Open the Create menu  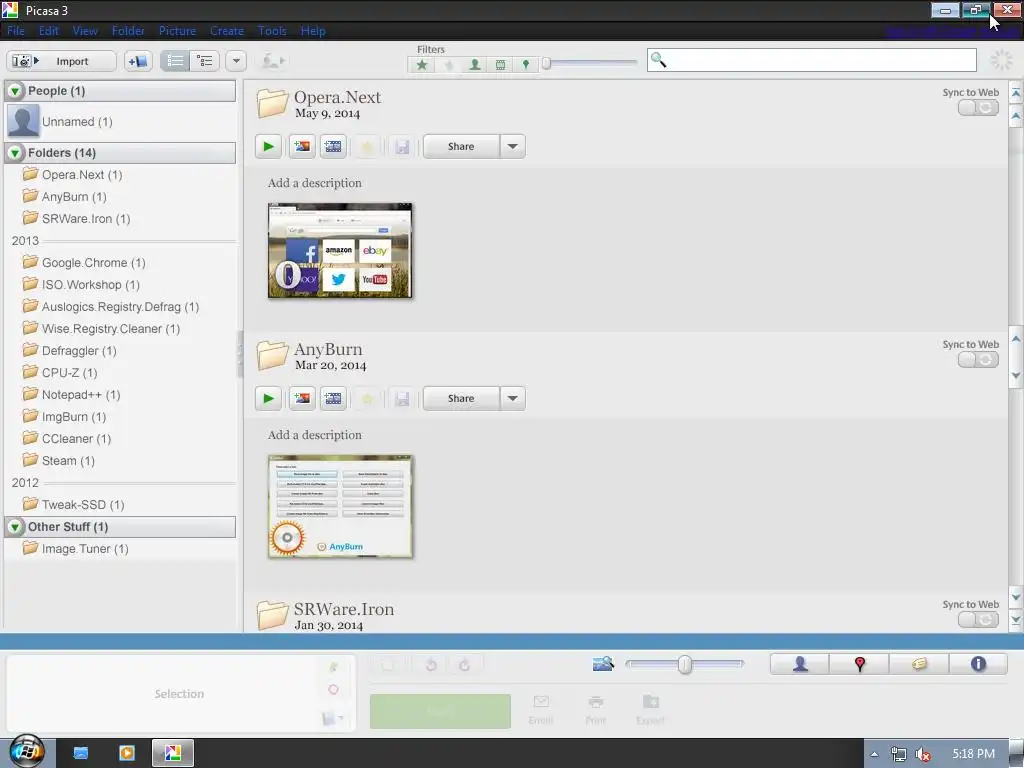coord(227,31)
